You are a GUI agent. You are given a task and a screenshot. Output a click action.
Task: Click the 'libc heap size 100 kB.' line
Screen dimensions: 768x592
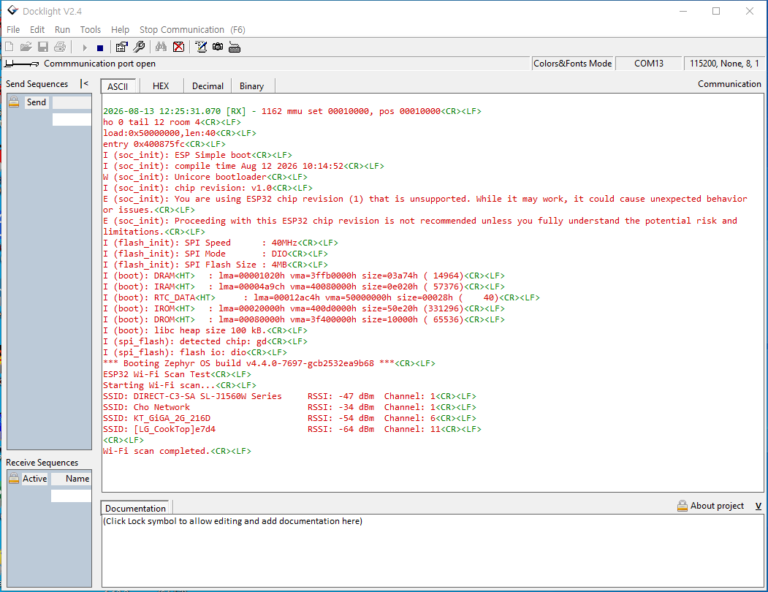click(205, 331)
